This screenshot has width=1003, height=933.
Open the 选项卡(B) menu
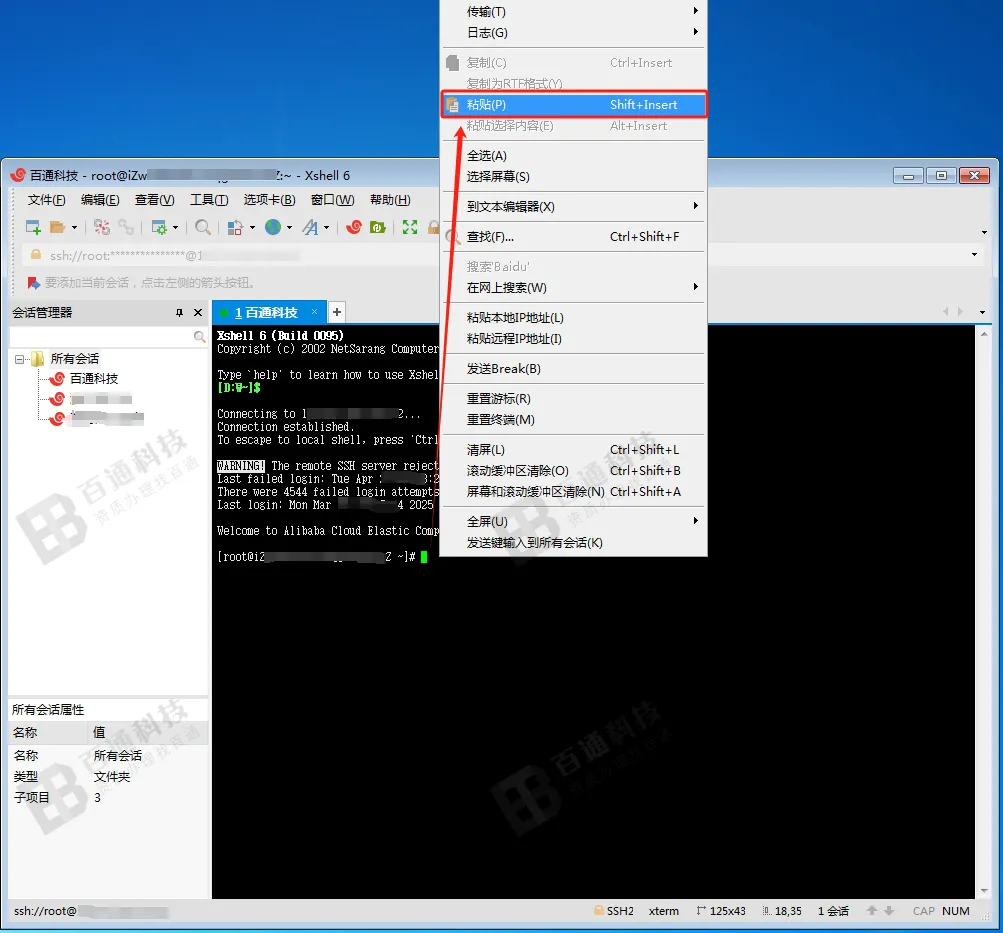pos(269,200)
